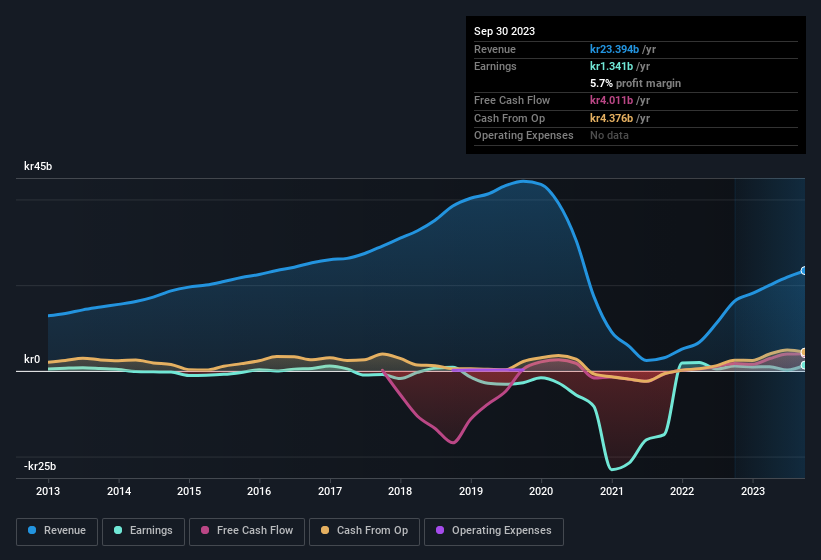Click the 2019 x-axis label
821x560 pixels.
tap(471, 491)
